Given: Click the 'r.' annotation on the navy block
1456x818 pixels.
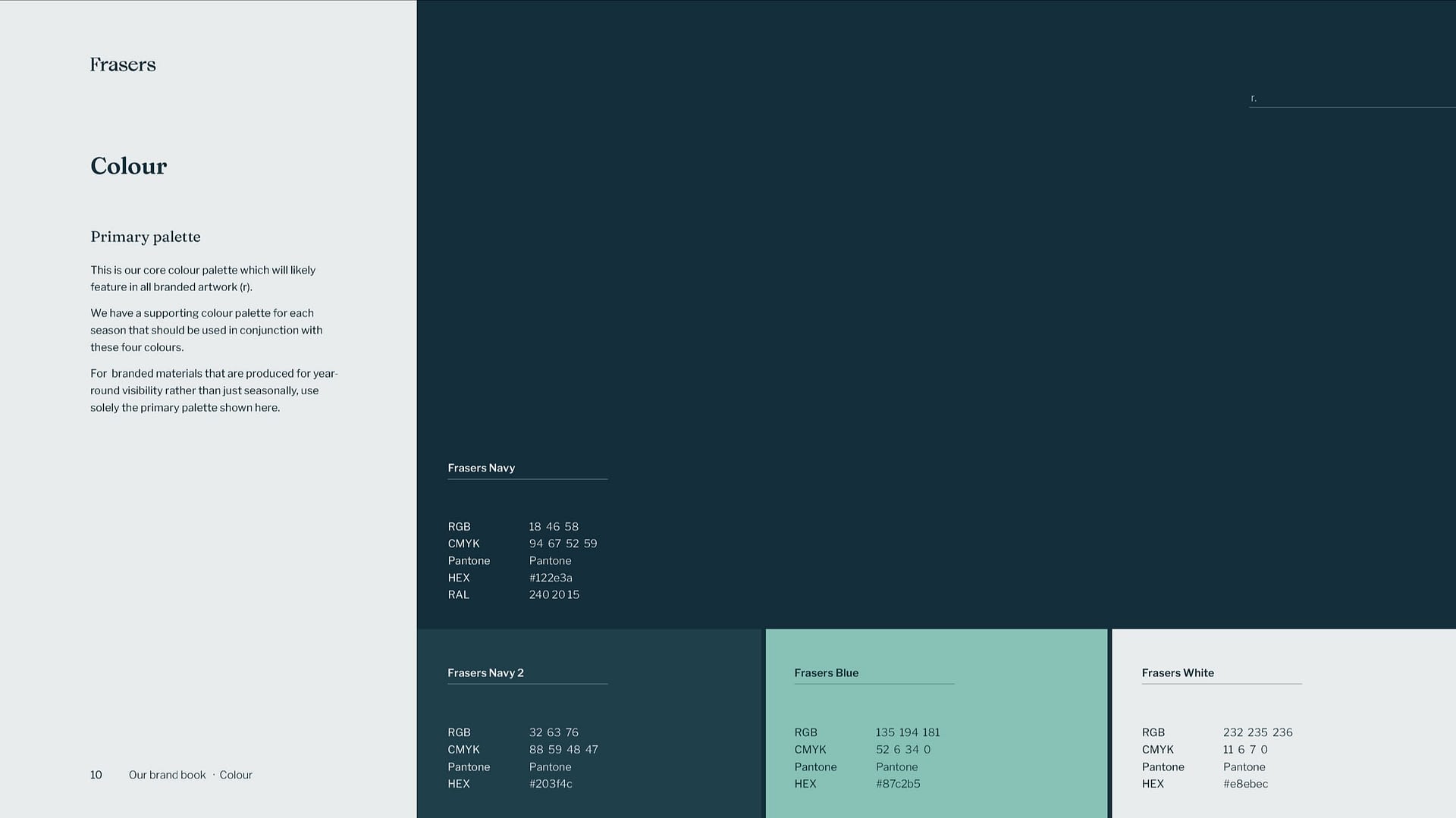Looking at the screenshot, I should [1254, 98].
